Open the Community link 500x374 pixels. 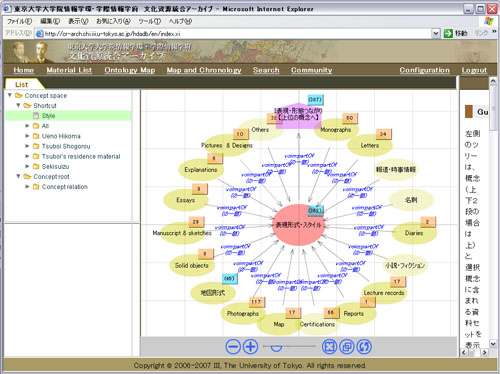tap(311, 70)
